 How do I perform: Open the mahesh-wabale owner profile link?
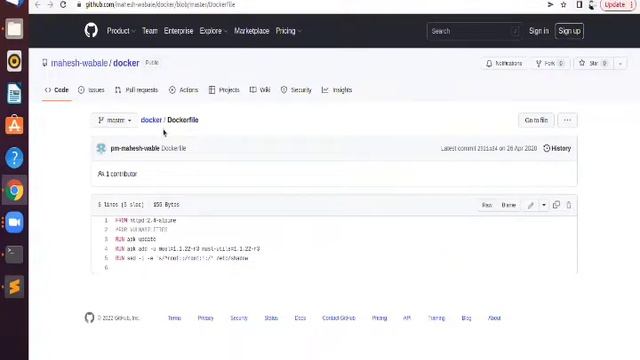click(79, 63)
